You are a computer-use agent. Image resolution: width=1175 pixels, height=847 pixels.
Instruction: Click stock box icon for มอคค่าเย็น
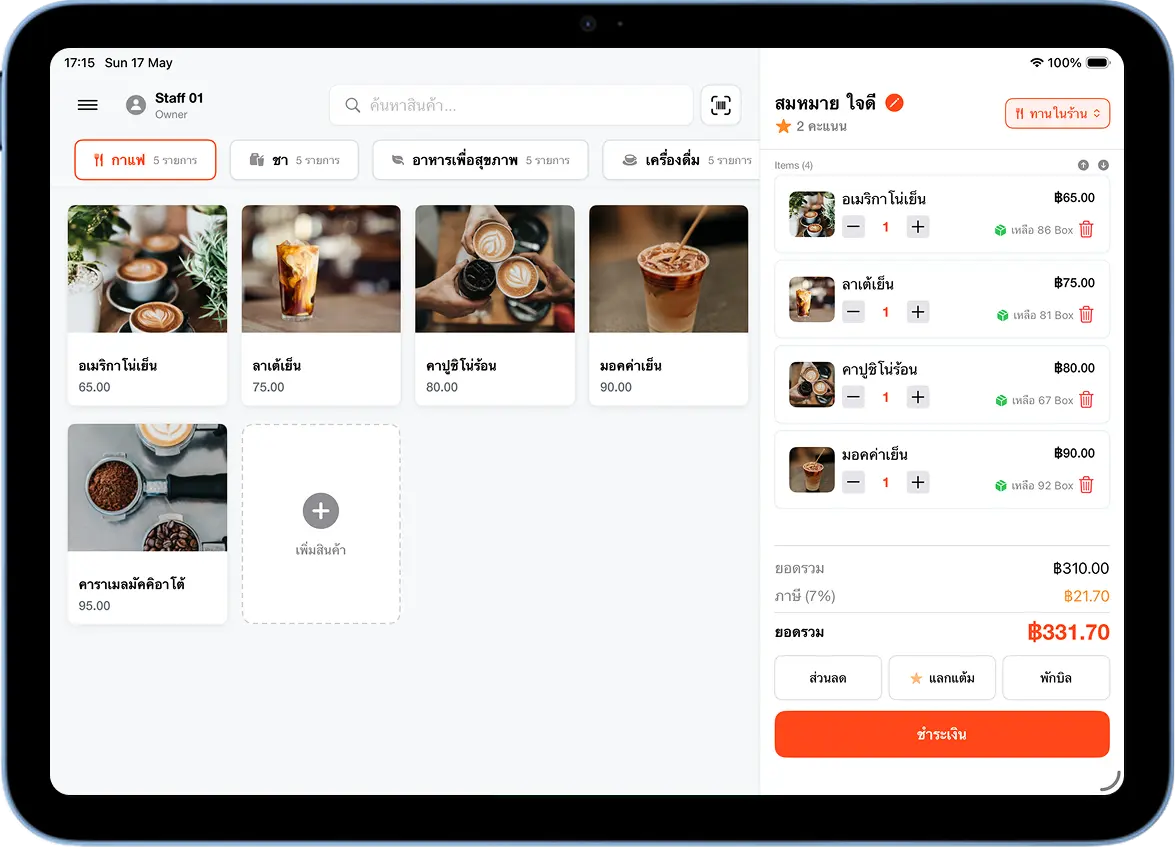coord(1000,486)
